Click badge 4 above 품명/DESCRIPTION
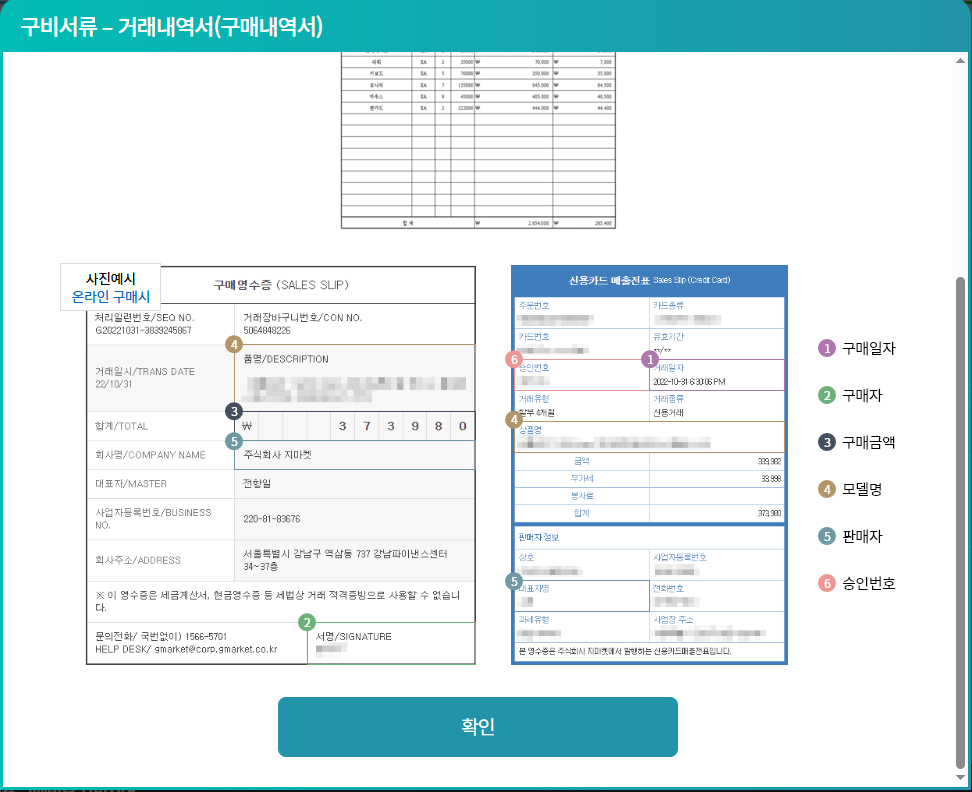 232,345
